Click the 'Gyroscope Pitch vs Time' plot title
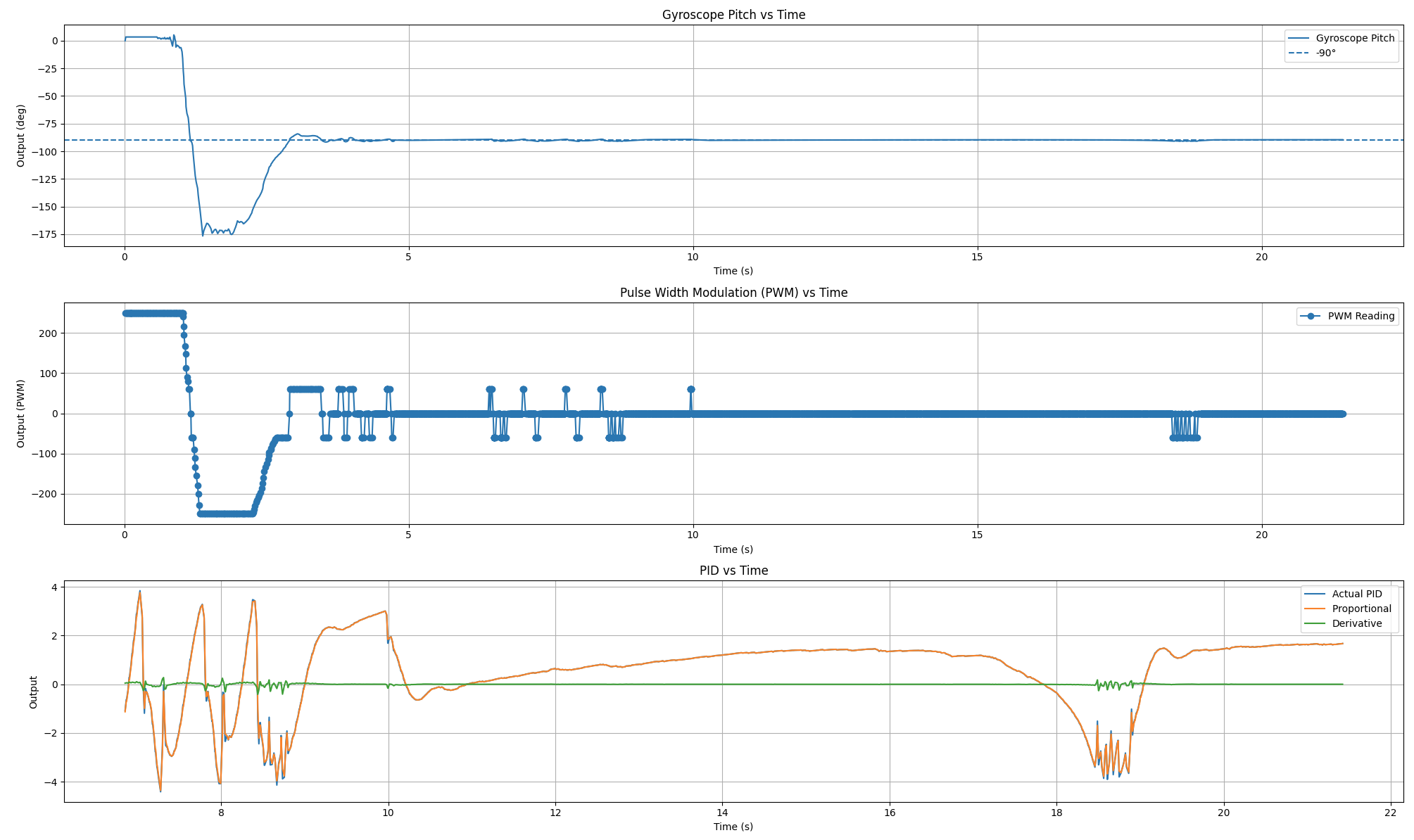Viewport: 1414px width, 840px height. click(x=733, y=15)
